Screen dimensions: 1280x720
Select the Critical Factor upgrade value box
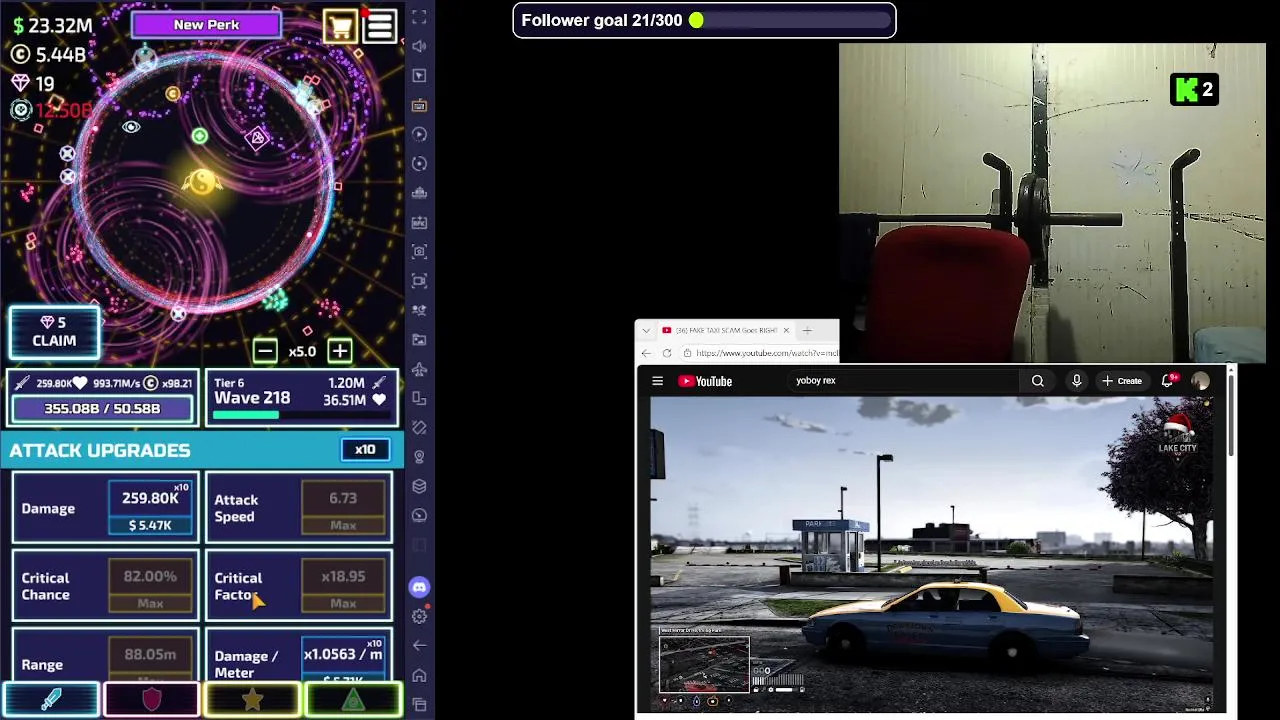(x=343, y=586)
